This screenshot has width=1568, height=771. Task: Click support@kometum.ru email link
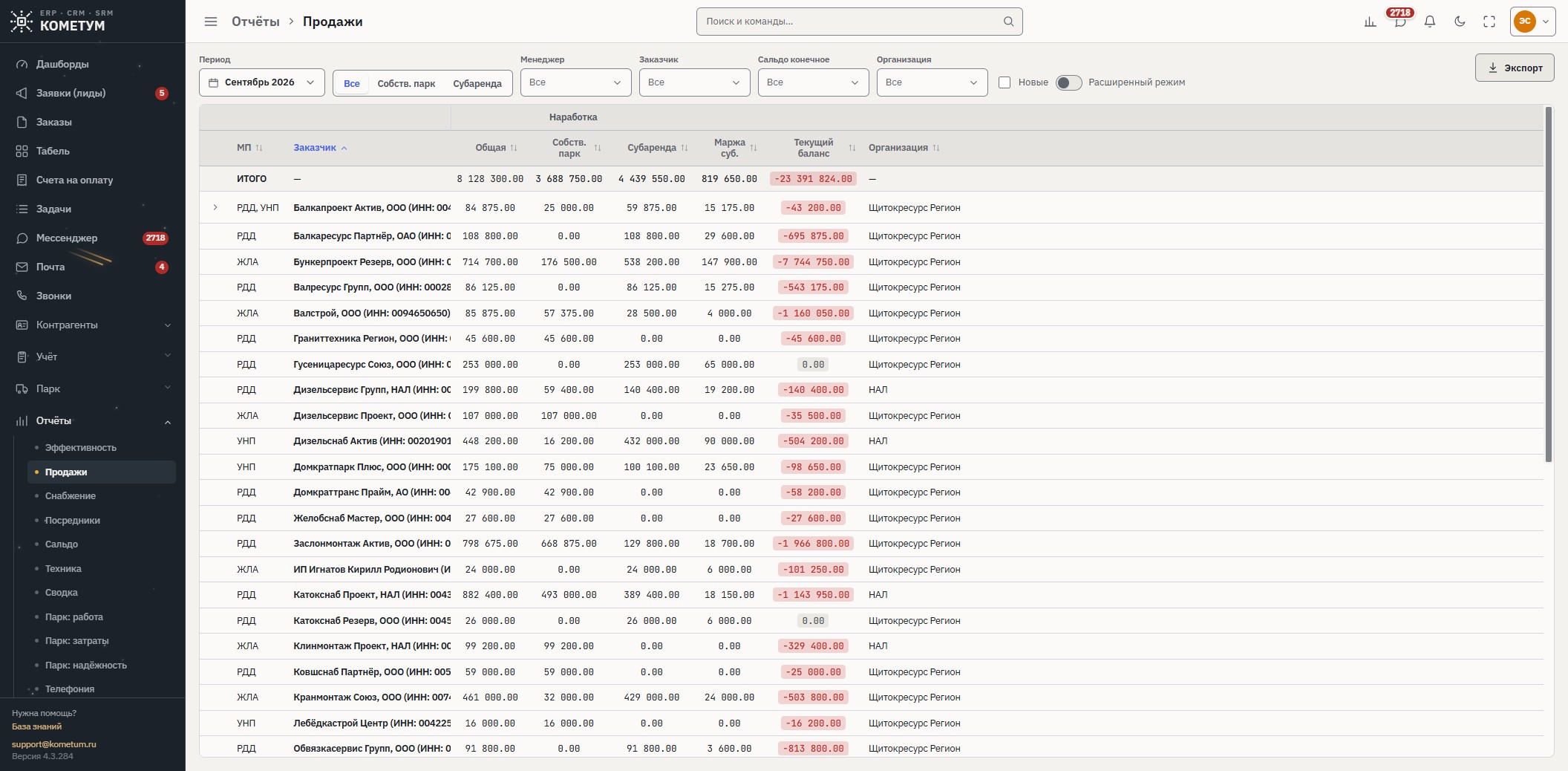tap(54, 744)
